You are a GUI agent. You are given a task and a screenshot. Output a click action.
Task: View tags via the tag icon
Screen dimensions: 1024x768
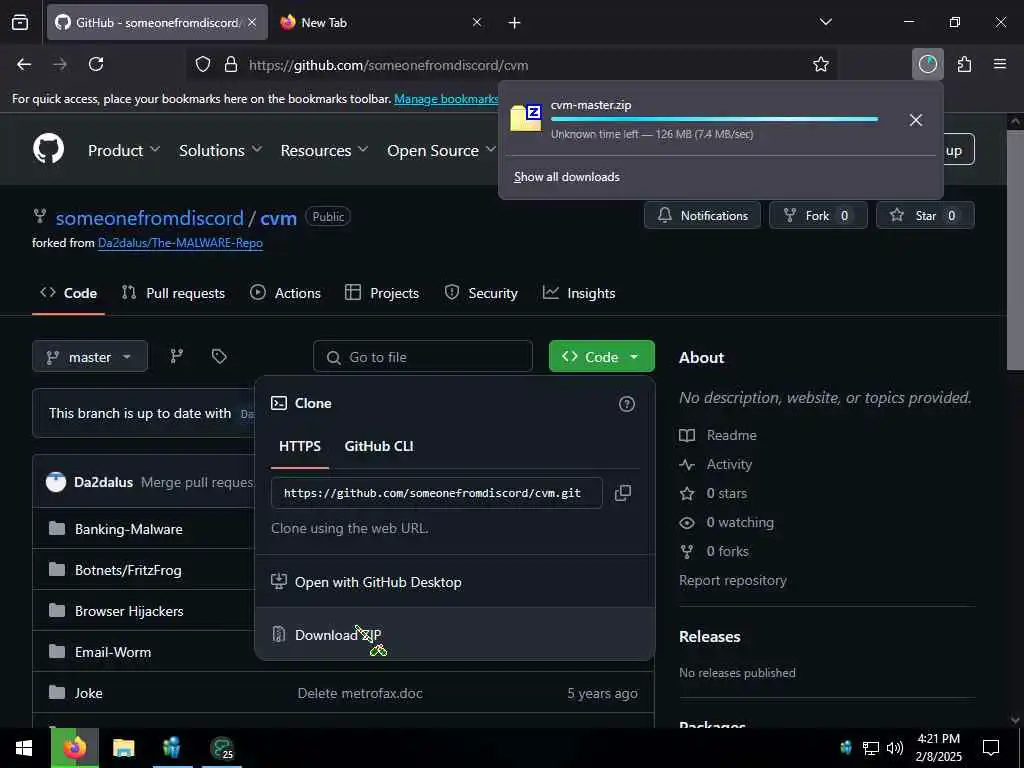tap(219, 357)
